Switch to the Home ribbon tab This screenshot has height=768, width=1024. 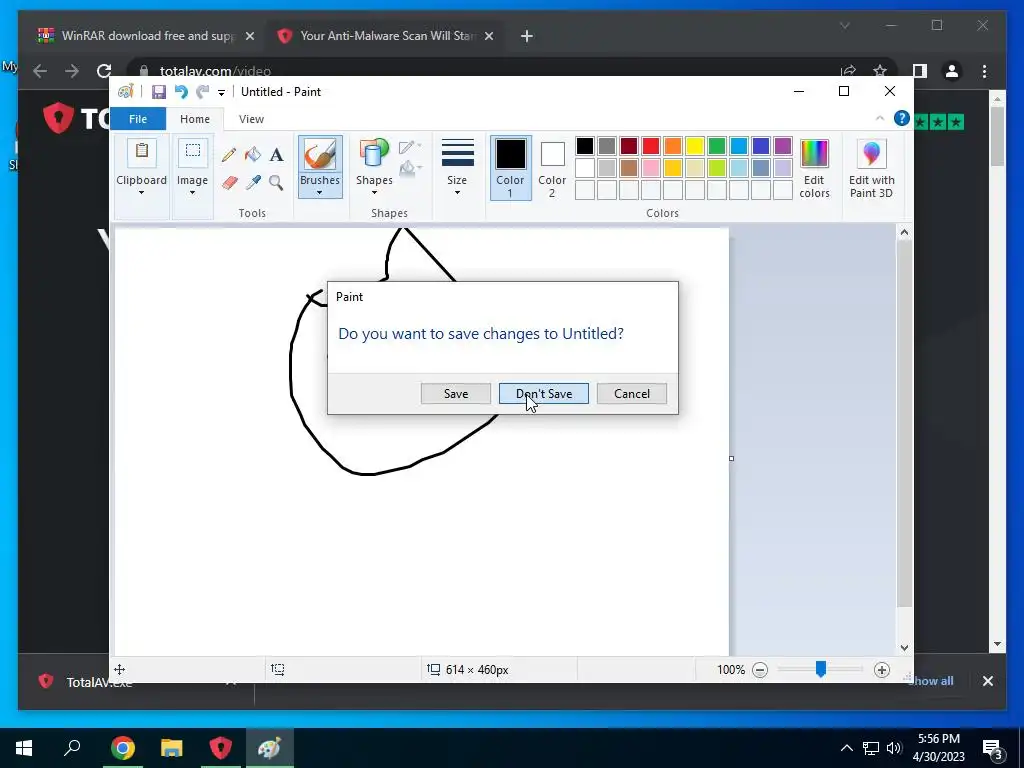(195, 119)
